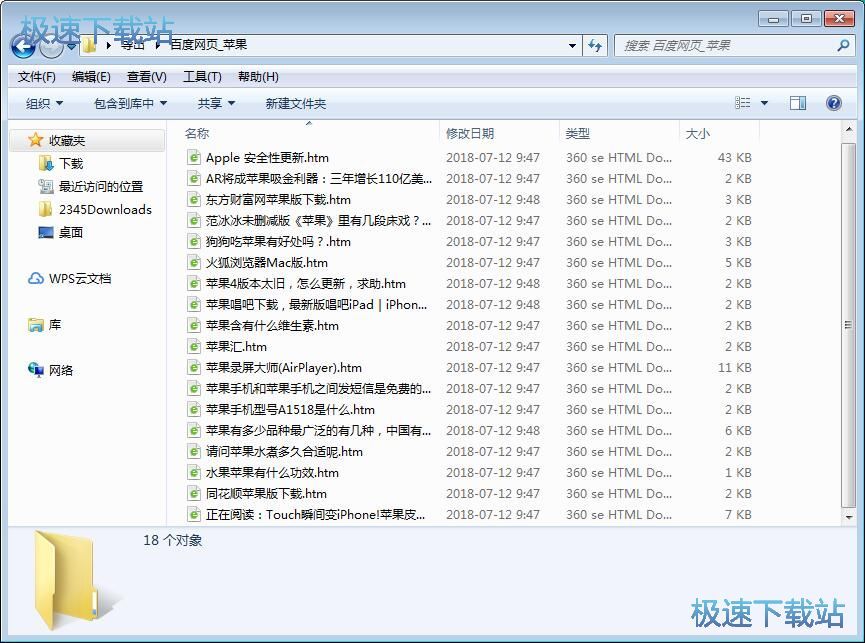Click the Back navigation arrow button
Image resolution: width=865 pixels, height=643 pixels.
point(24,47)
